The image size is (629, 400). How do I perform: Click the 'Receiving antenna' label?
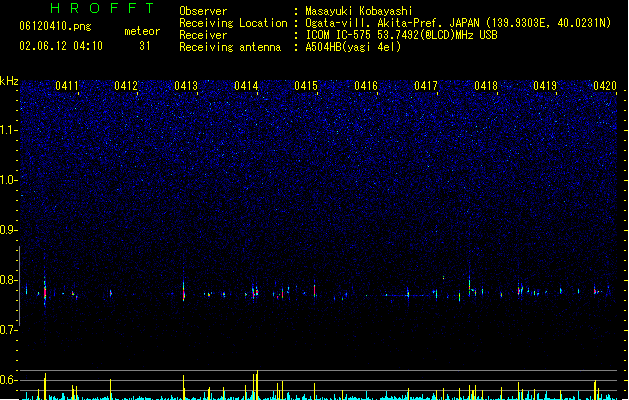click(230, 47)
